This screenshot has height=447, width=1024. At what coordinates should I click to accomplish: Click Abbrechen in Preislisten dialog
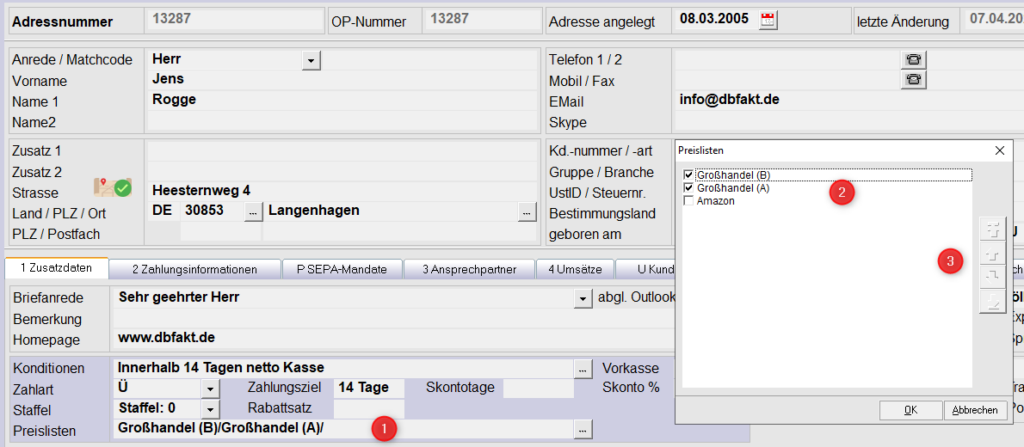pos(973,410)
